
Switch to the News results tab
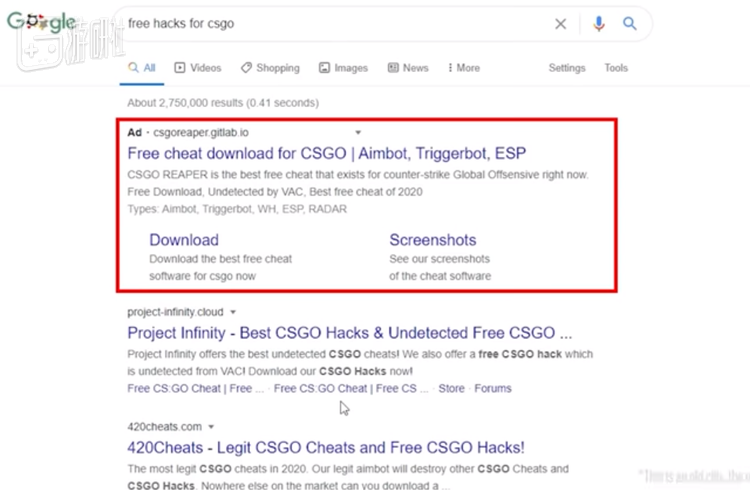click(409, 68)
